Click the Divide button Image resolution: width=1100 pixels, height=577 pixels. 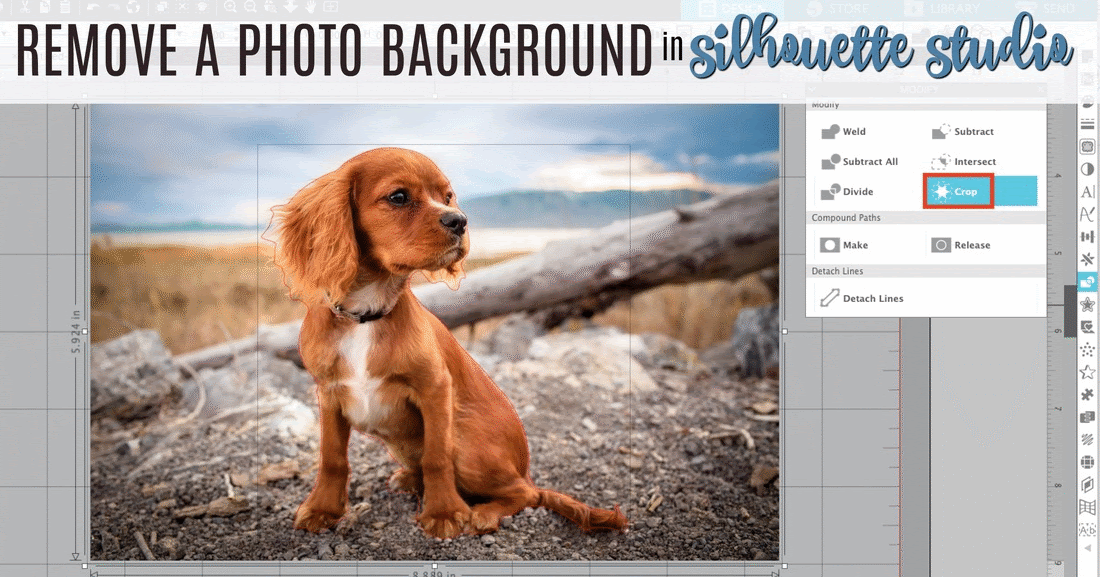(x=847, y=192)
